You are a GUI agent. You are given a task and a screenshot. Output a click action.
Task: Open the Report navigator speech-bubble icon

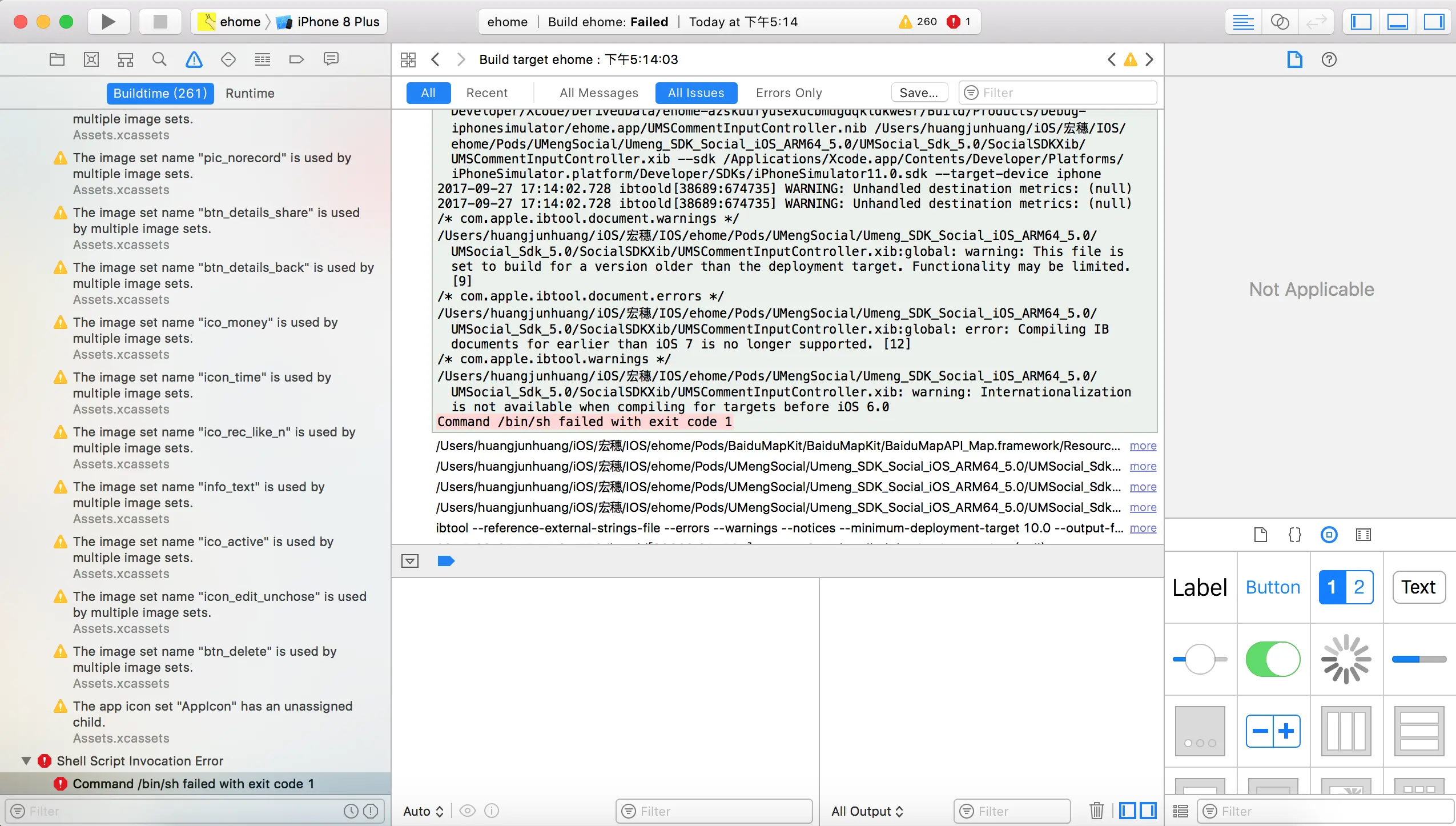(331, 59)
